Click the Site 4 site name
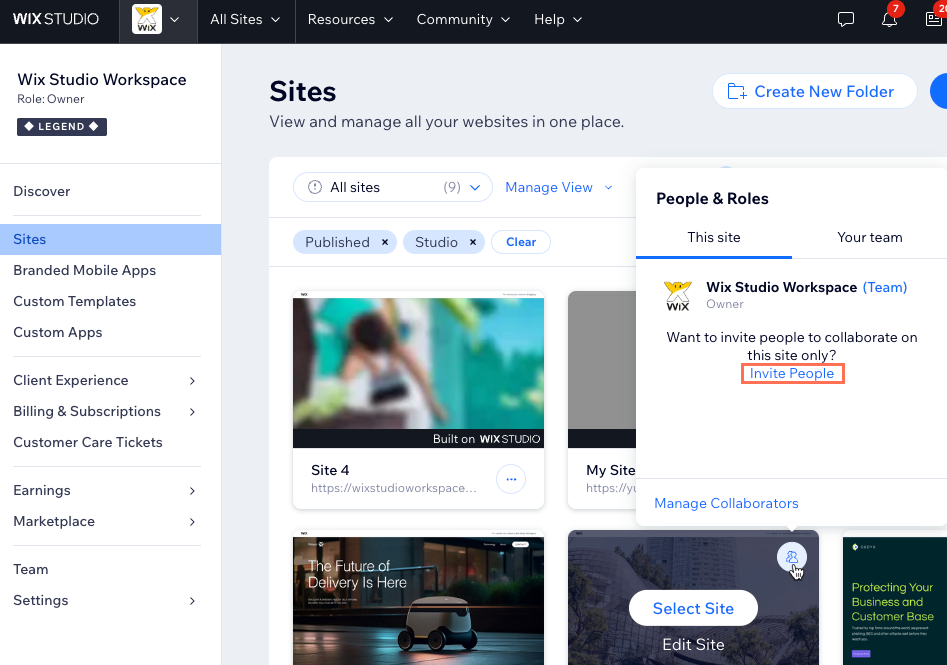 tap(330, 470)
